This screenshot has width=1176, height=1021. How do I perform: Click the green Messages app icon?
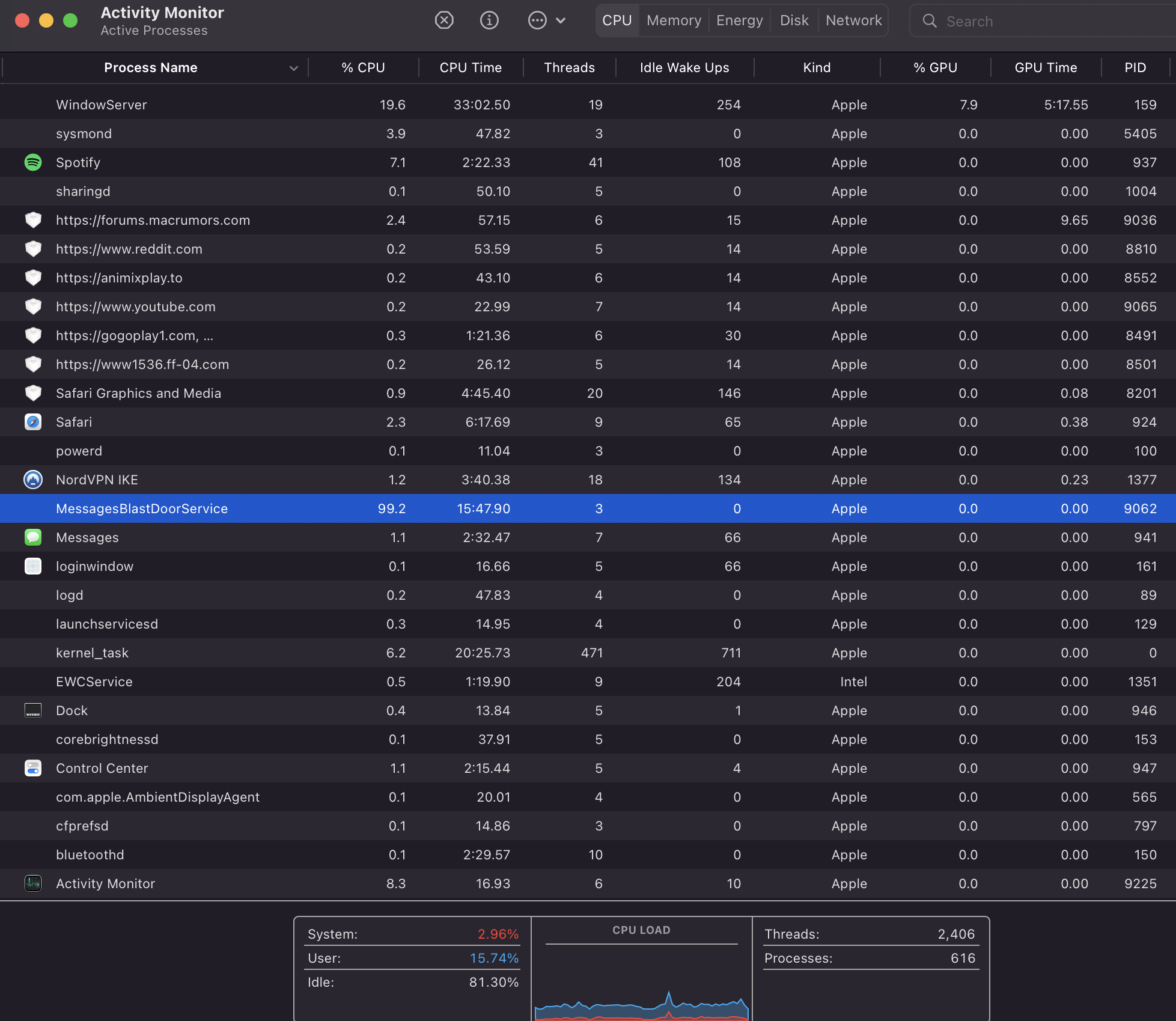[x=33, y=537]
